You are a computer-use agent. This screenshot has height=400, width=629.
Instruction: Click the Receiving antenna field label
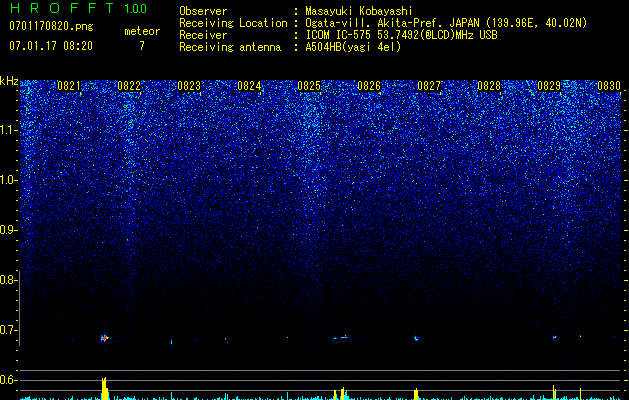click(x=230, y=47)
